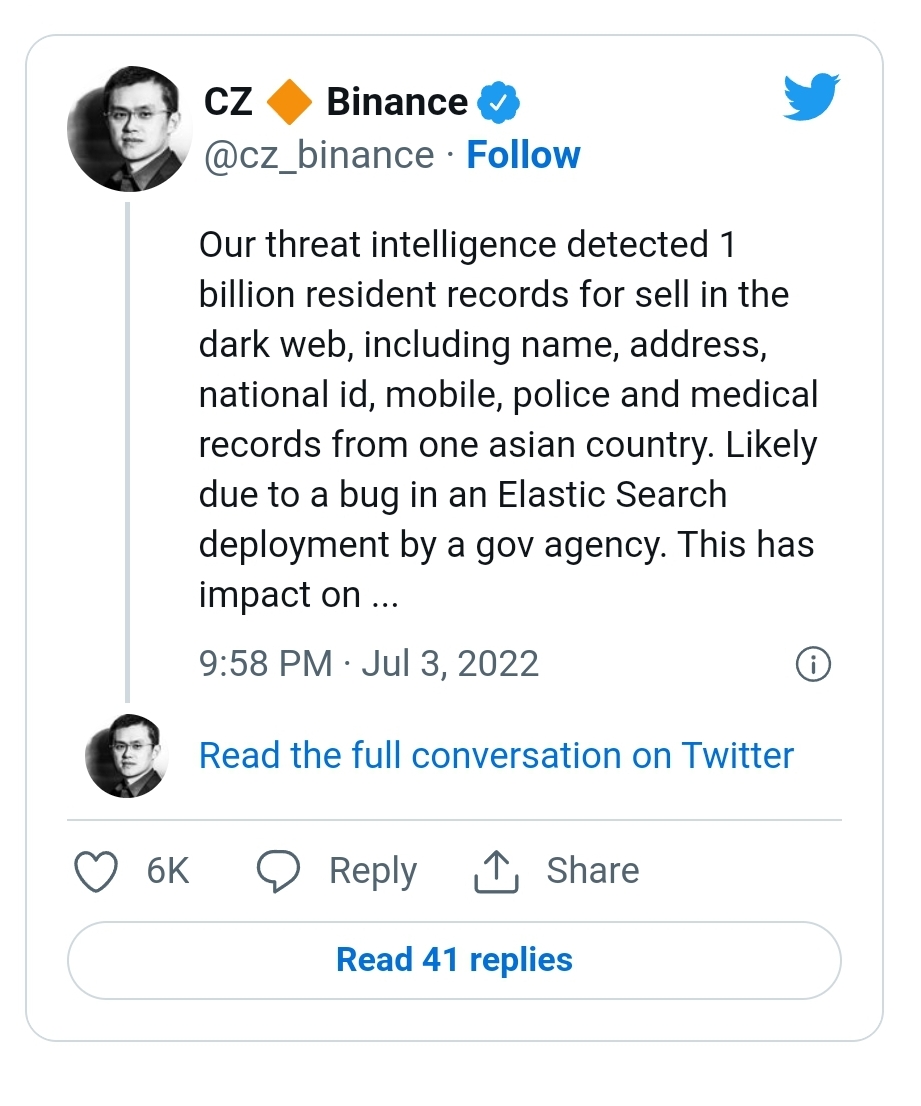921x1106 pixels.
Task: Click the 6K likes count
Action: coord(168,871)
